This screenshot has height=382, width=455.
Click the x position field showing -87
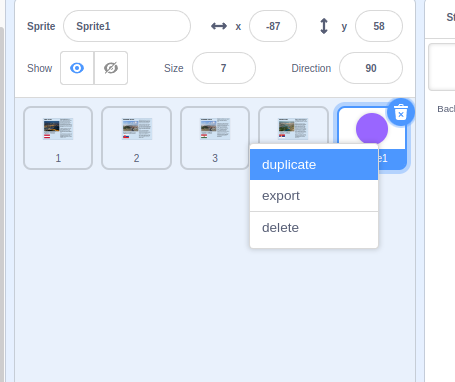[x=273, y=26]
